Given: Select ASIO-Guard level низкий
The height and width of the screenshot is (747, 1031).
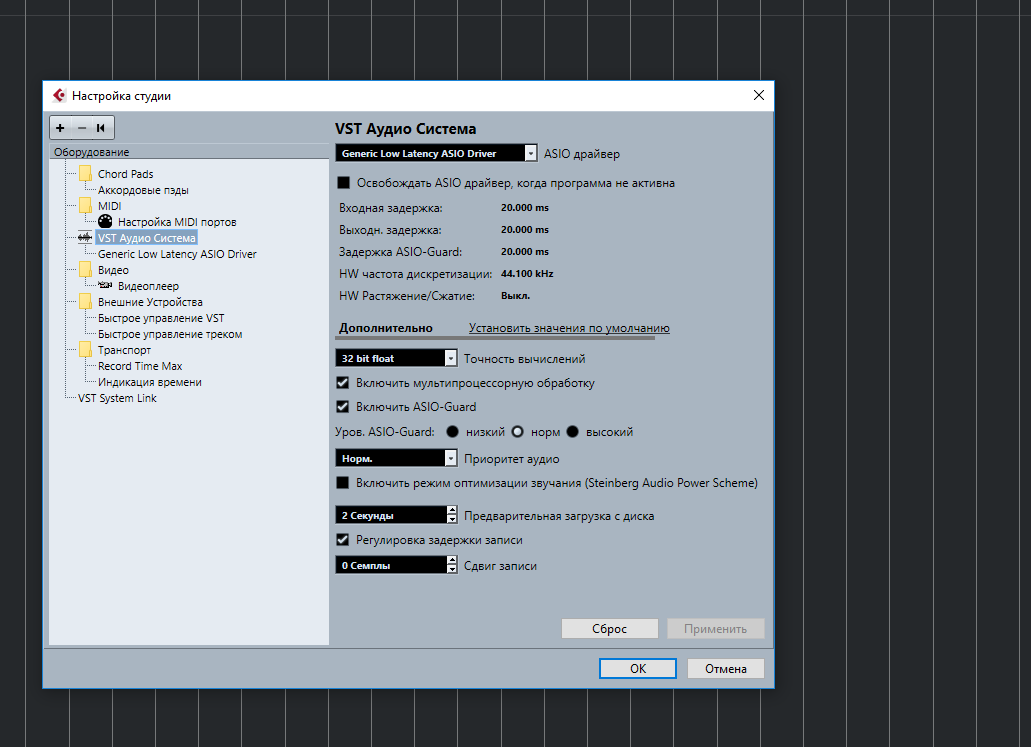Looking at the screenshot, I should (x=452, y=432).
